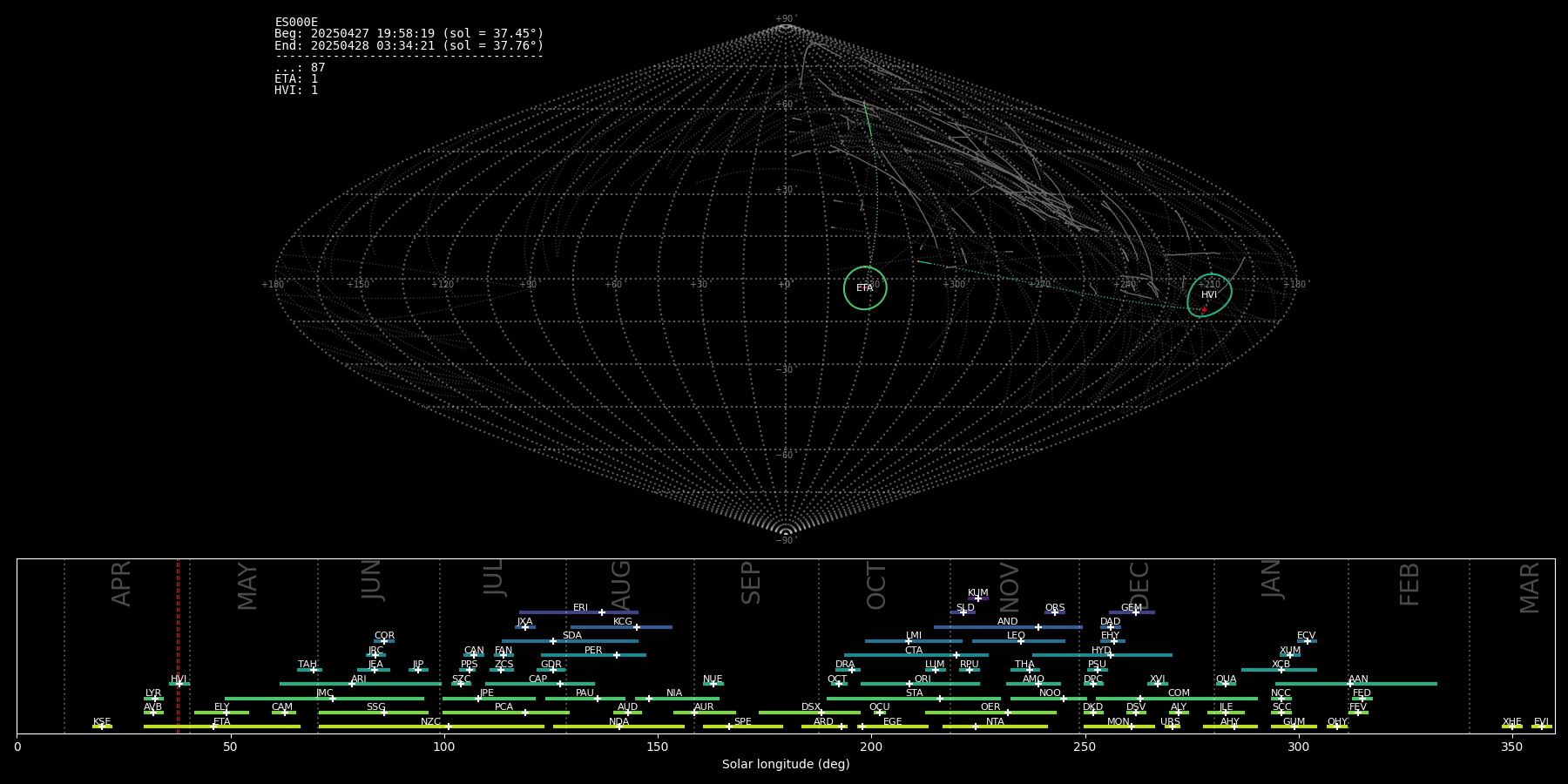Click the XHE shower label in timeline

coord(1512,722)
